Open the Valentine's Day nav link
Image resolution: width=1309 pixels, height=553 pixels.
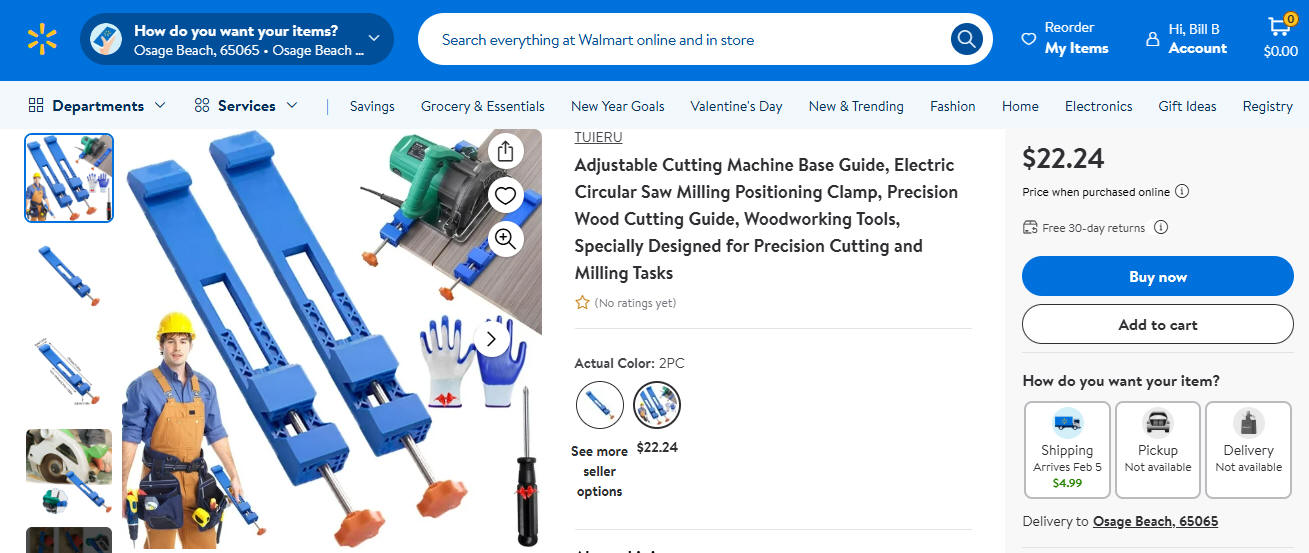(x=736, y=106)
